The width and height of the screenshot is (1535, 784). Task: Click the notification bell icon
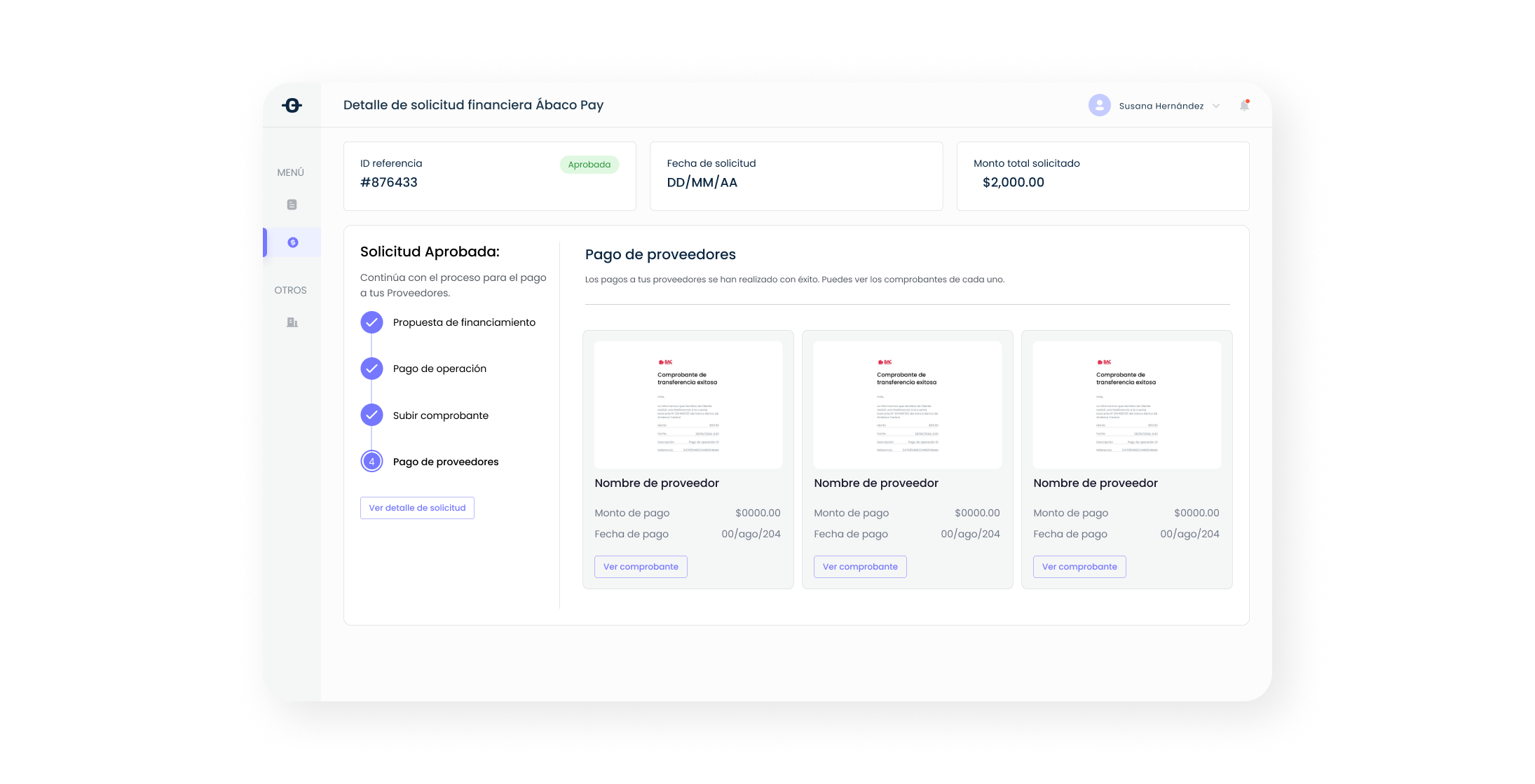(1244, 106)
